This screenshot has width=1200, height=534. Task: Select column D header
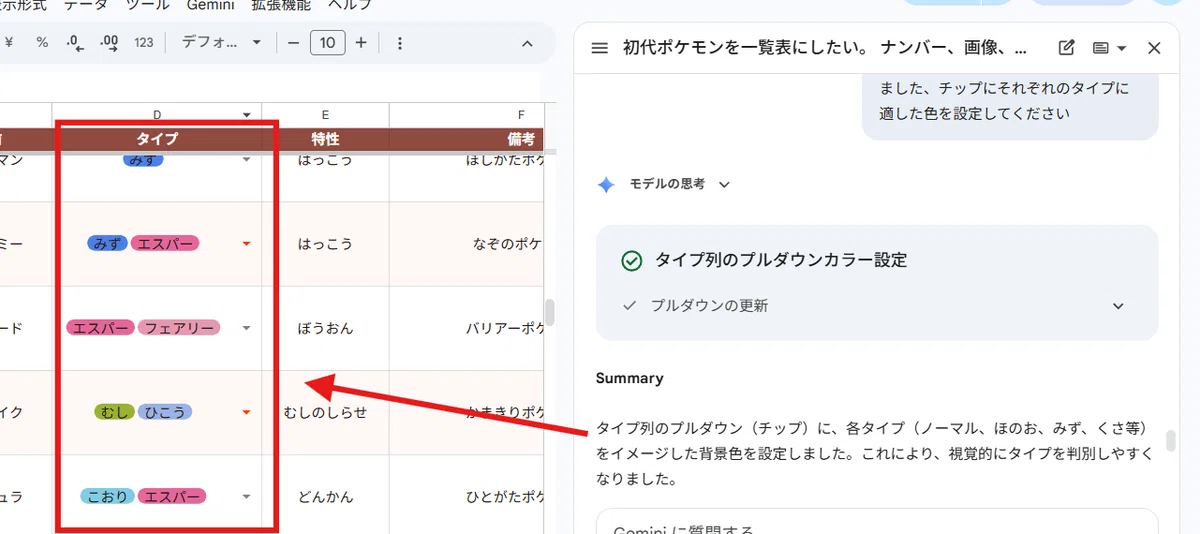click(157, 114)
